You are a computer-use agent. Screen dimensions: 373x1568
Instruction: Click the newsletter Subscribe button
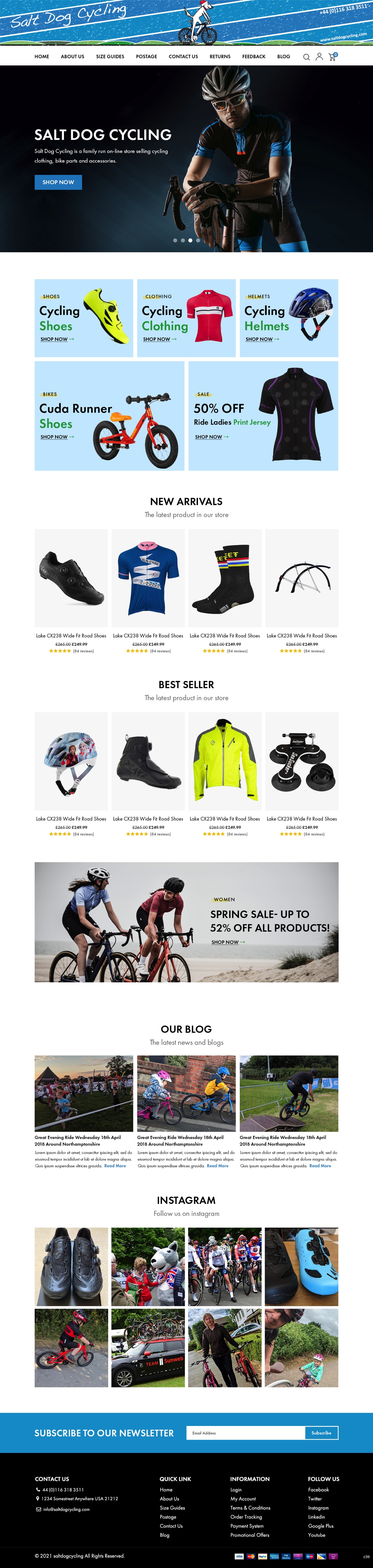[x=321, y=1433]
